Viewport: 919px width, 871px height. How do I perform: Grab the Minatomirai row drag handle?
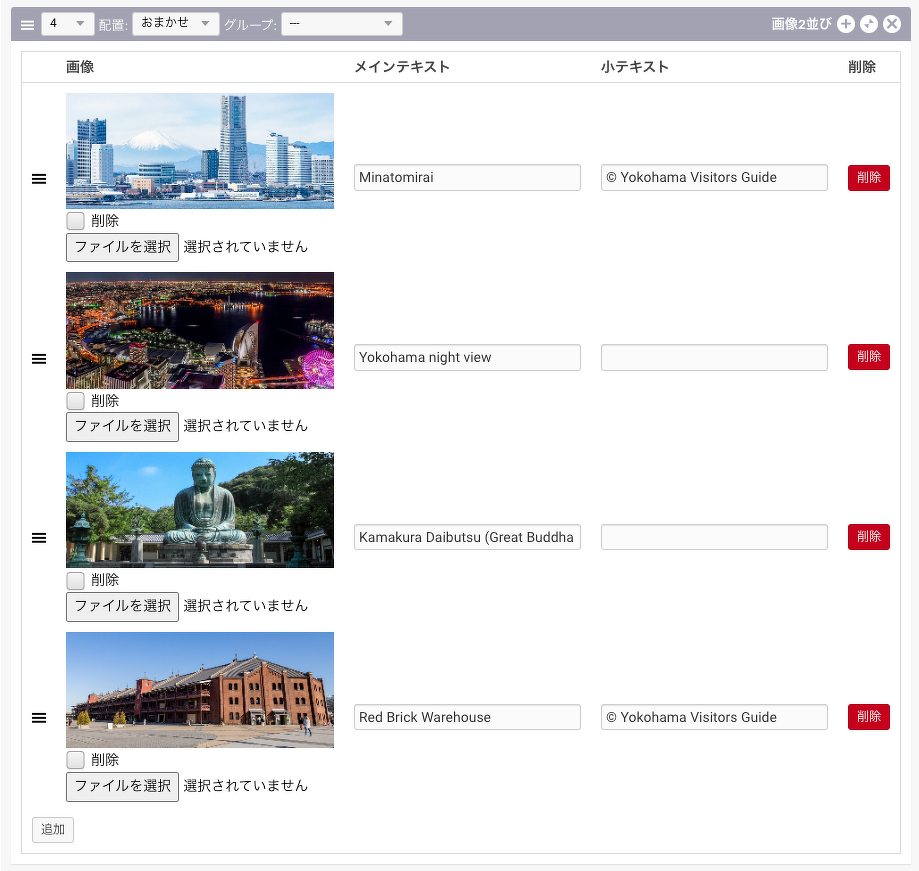pos(39,178)
